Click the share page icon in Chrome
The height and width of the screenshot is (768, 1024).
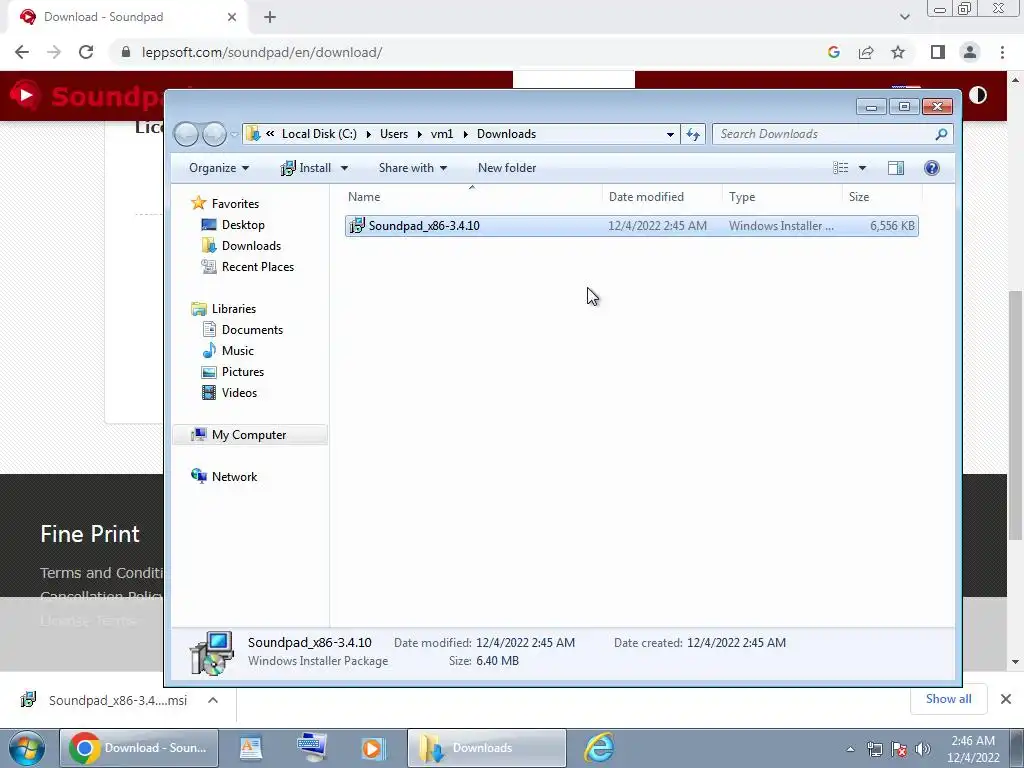pyautogui.click(x=866, y=52)
